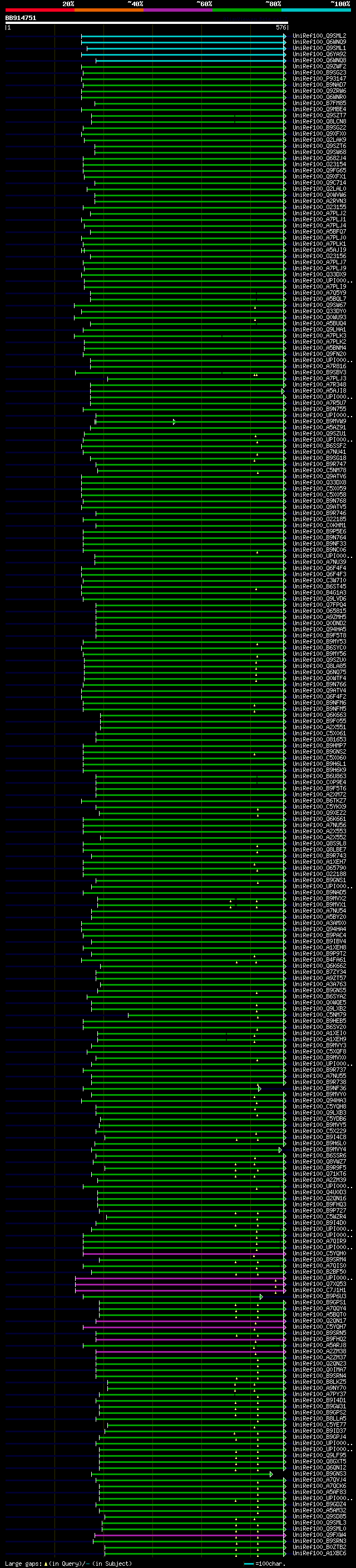Click label UniRef100_Q9C714
Screen dimensions: 356x1568
pos(319,182)
